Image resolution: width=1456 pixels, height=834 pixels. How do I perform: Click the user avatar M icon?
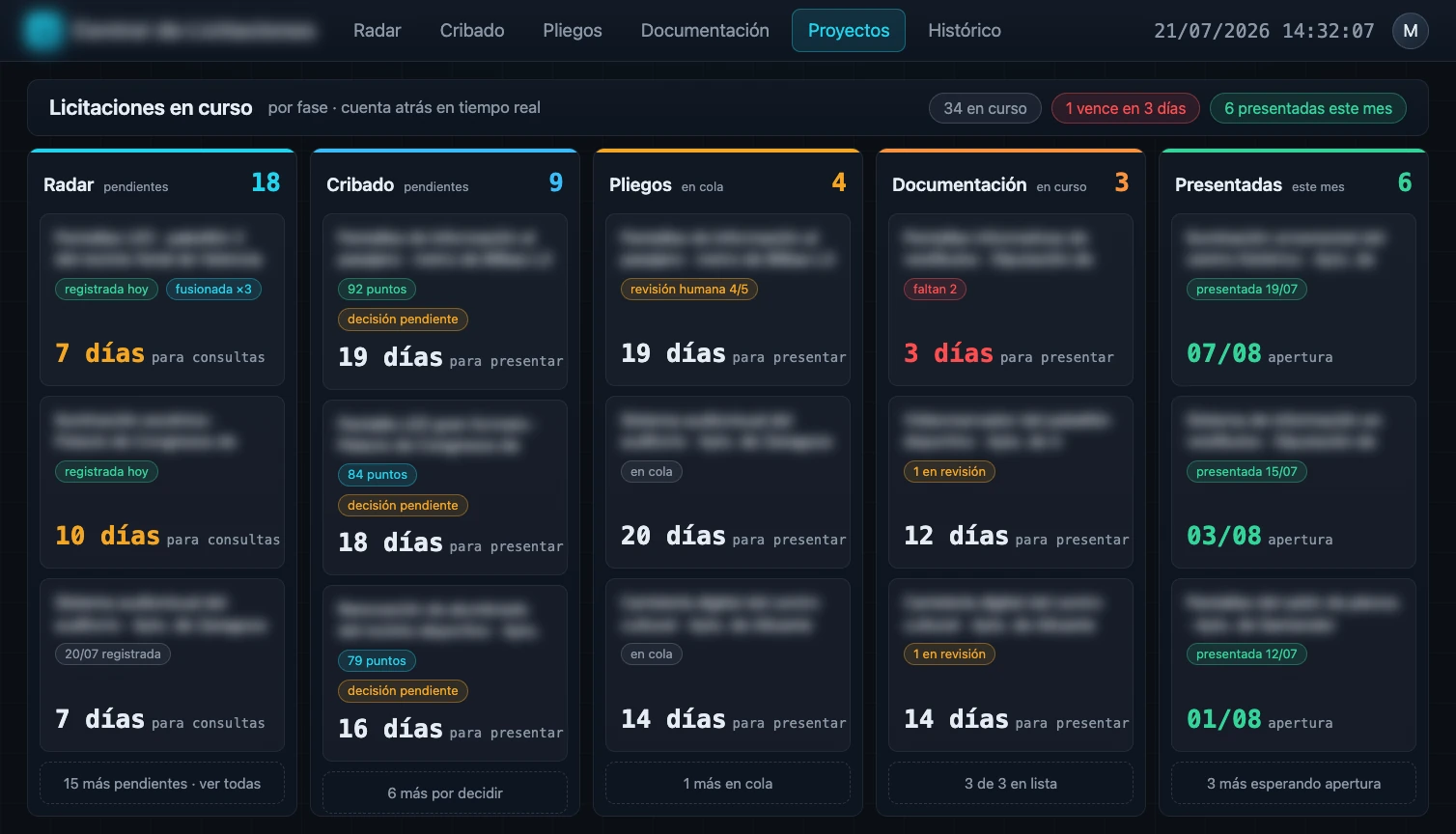[1410, 31]
